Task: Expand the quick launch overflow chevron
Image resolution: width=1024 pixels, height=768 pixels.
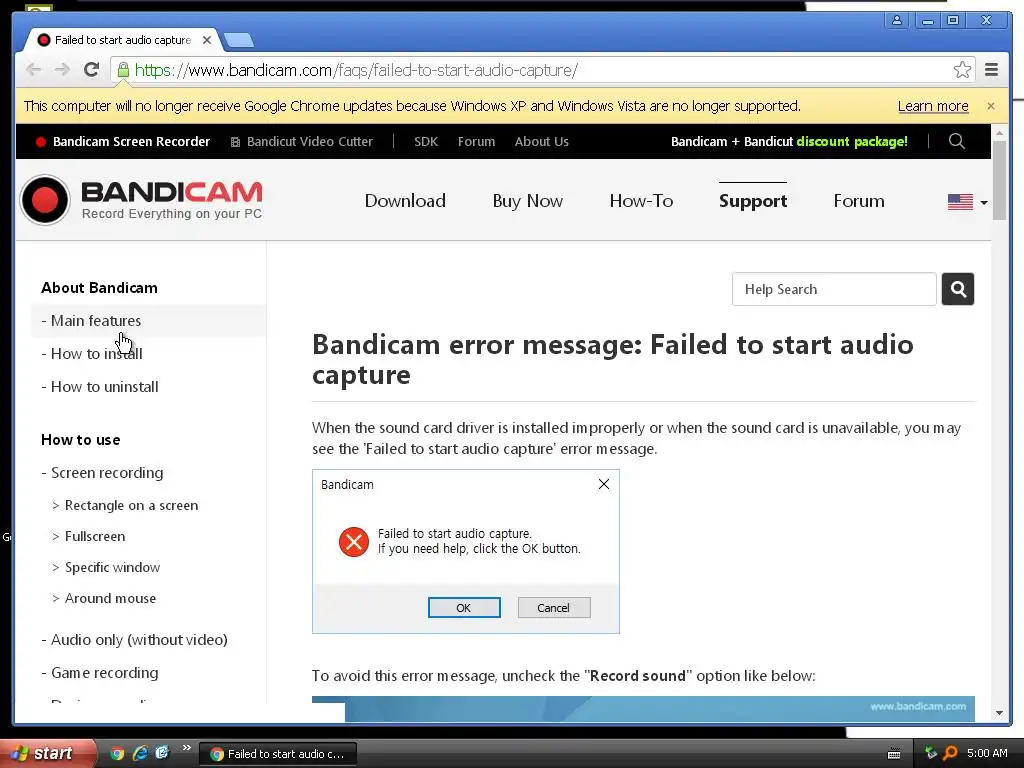Action: (187, 748)
